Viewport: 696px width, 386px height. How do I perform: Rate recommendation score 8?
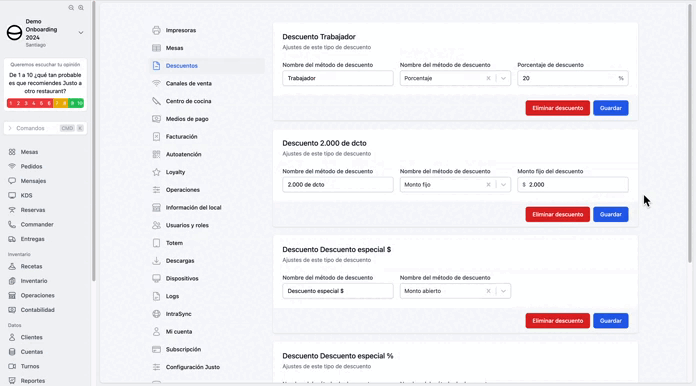(x=64, y=103)
